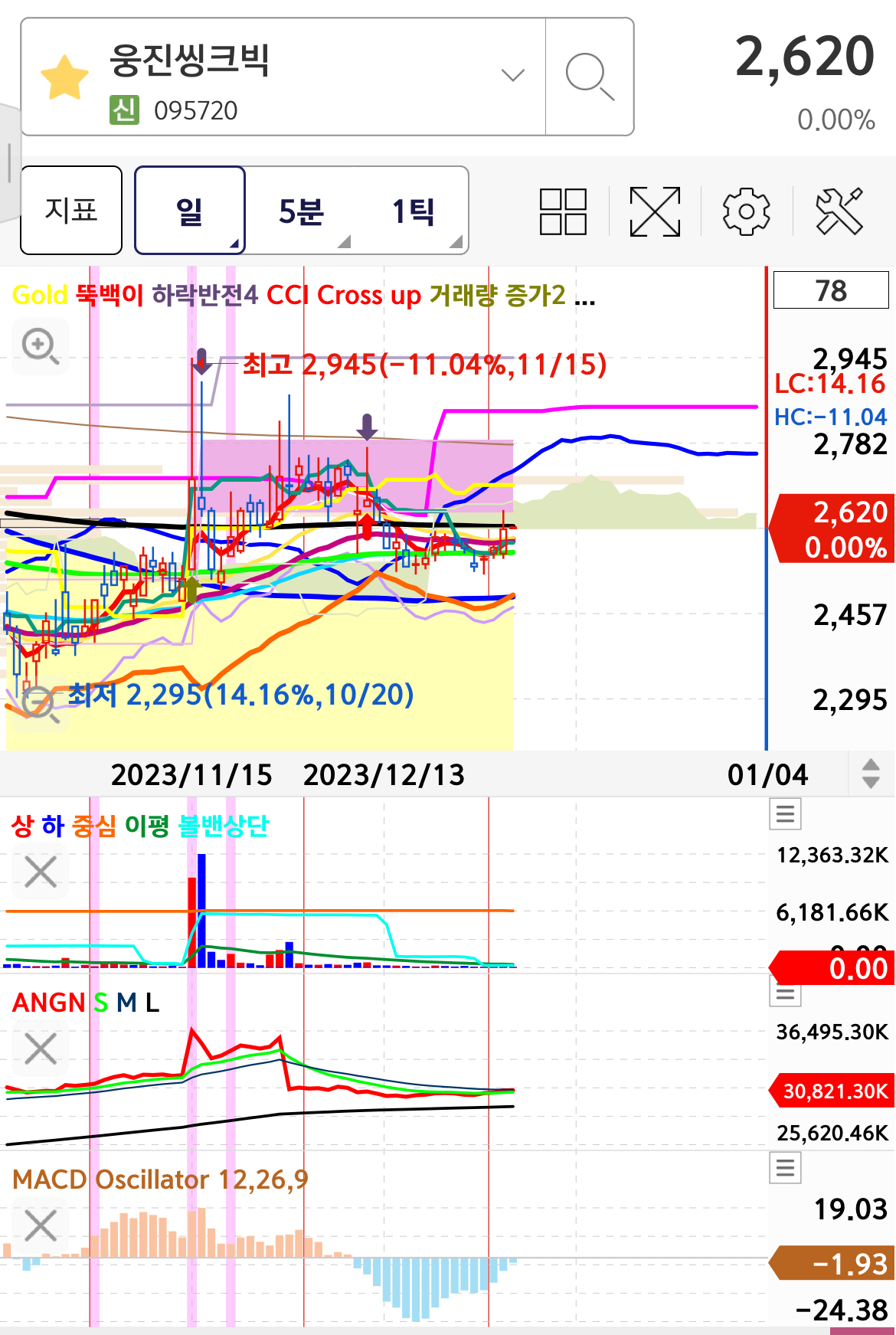Expand chart to fullscreen icon
Screen dimensions: 896x1335
click(x=655, y=211)
